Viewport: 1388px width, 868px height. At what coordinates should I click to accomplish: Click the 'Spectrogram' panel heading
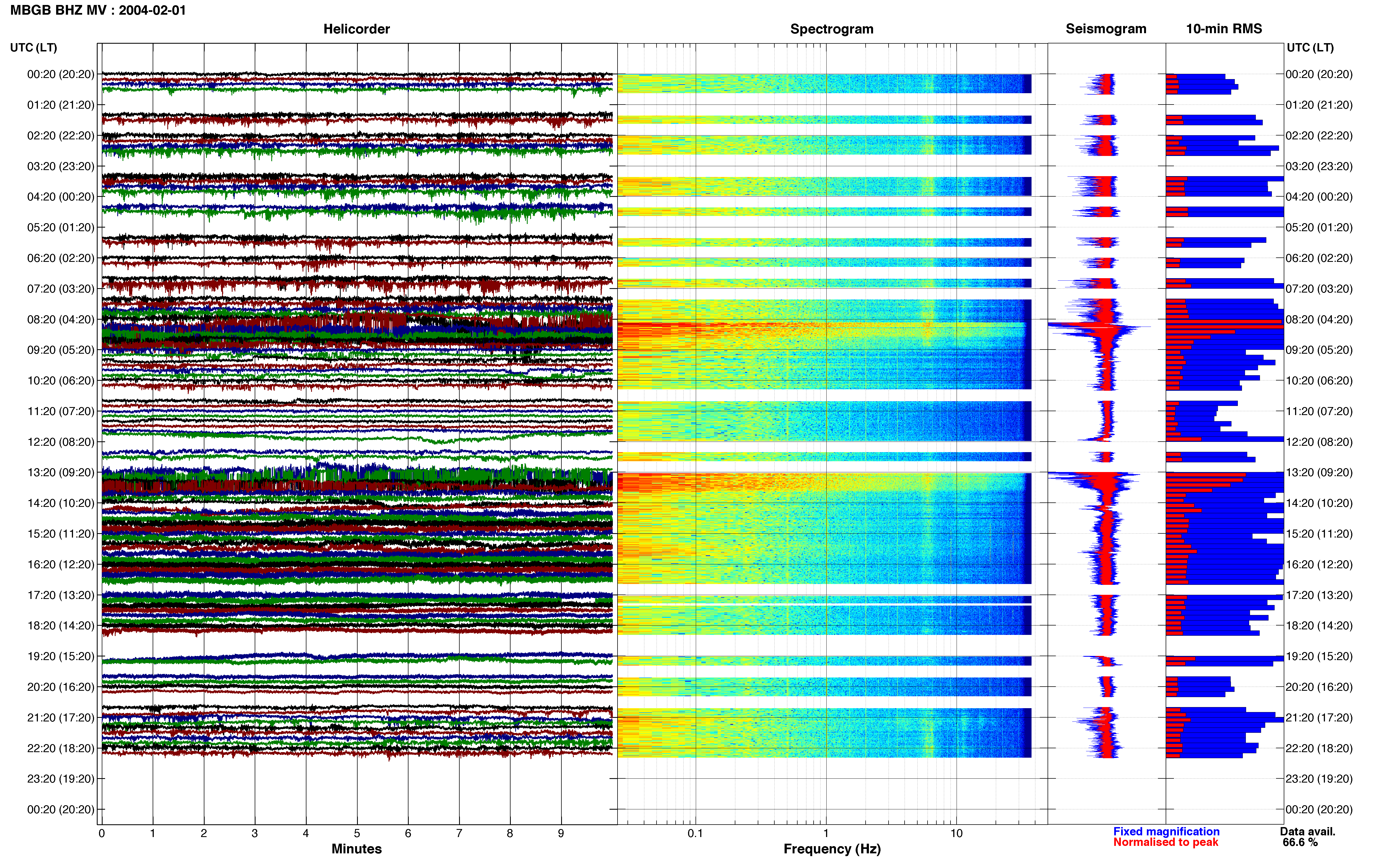point(832,29)
